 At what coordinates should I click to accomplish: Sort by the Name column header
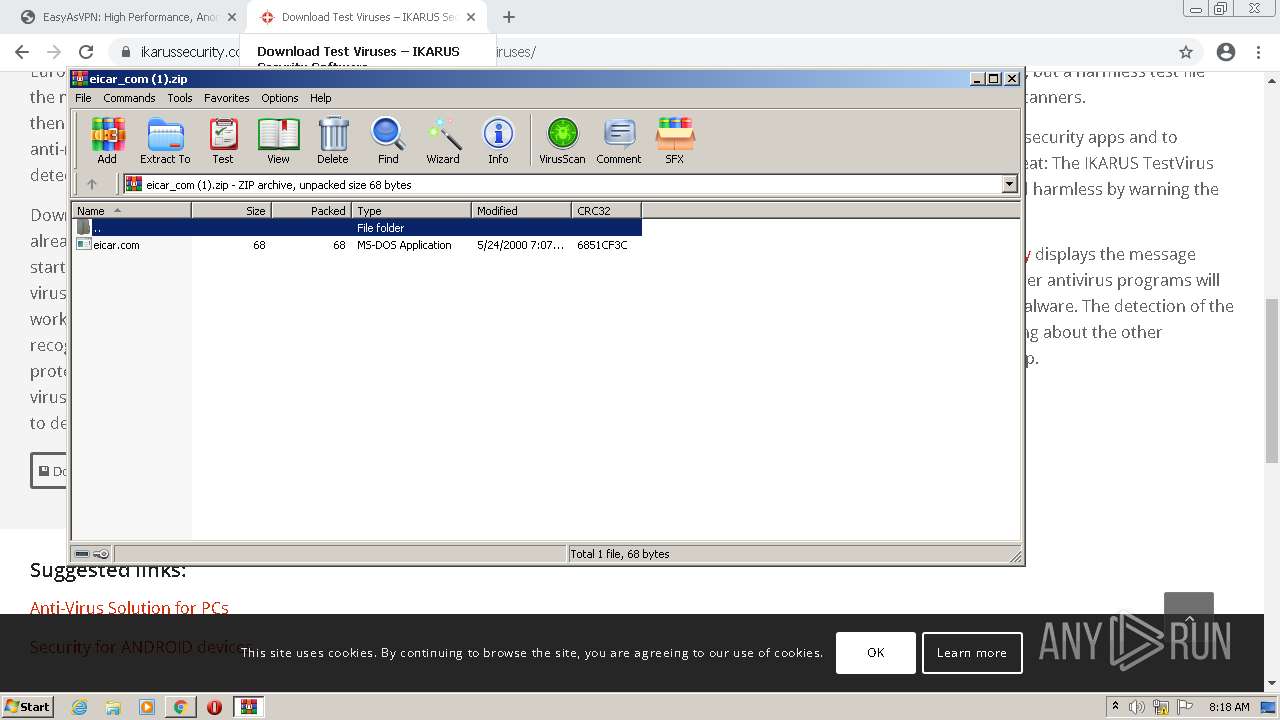point(131,210)
